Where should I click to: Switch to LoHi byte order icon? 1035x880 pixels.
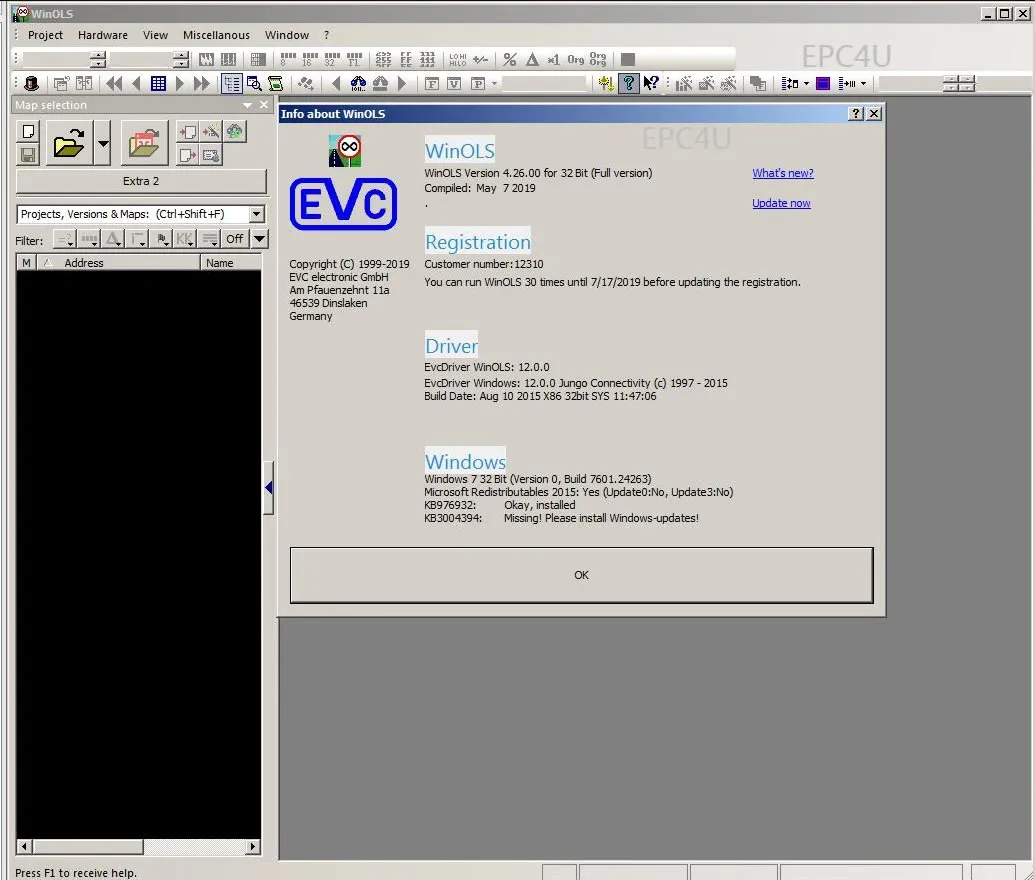(457, 59)
